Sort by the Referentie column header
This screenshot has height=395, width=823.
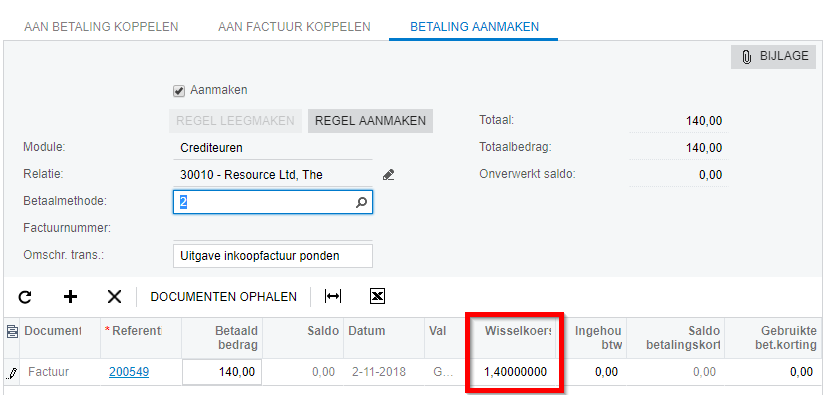pyautogui.click(x=141, y=338)
